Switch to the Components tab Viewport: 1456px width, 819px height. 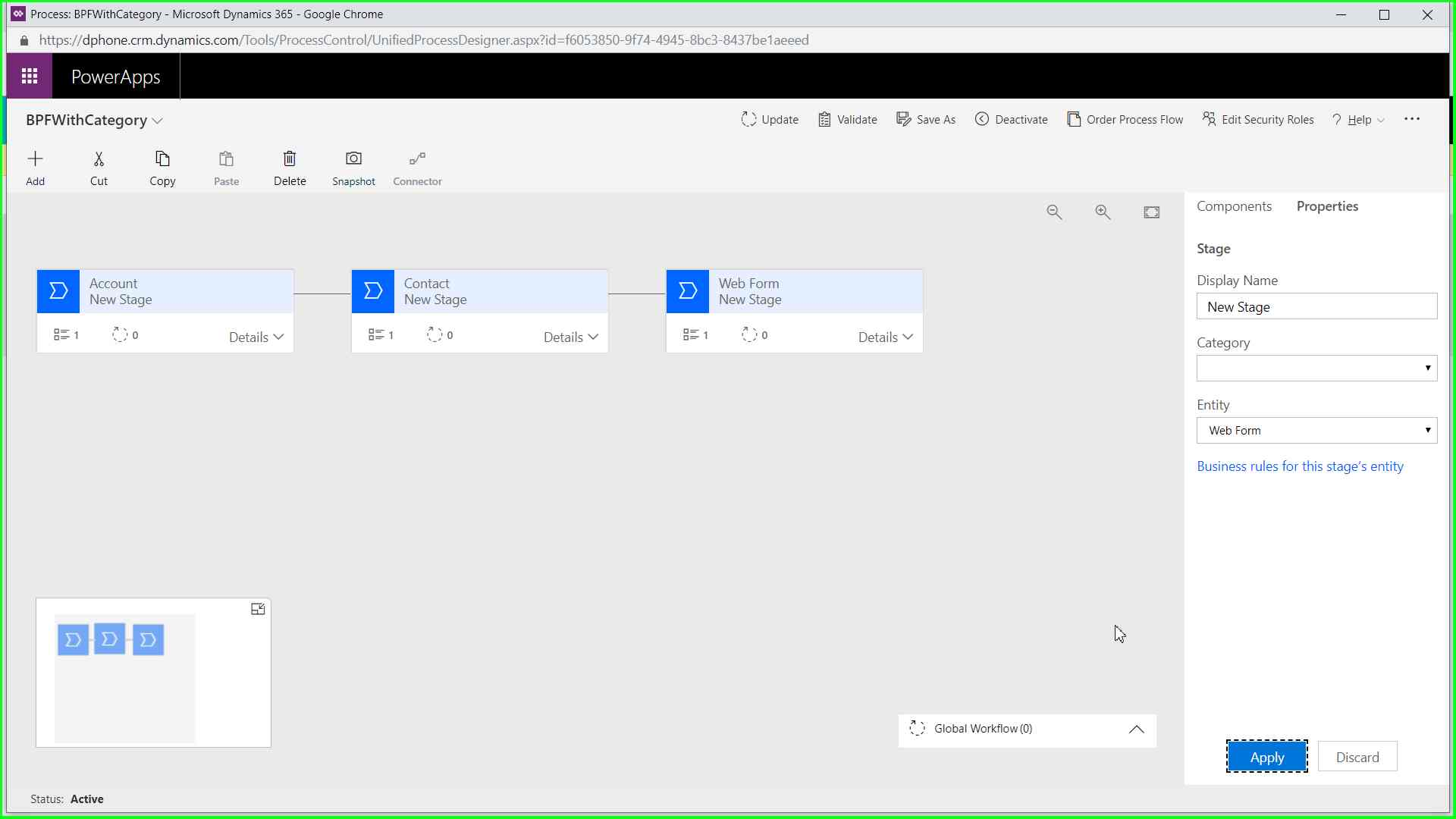[1234, 206]
